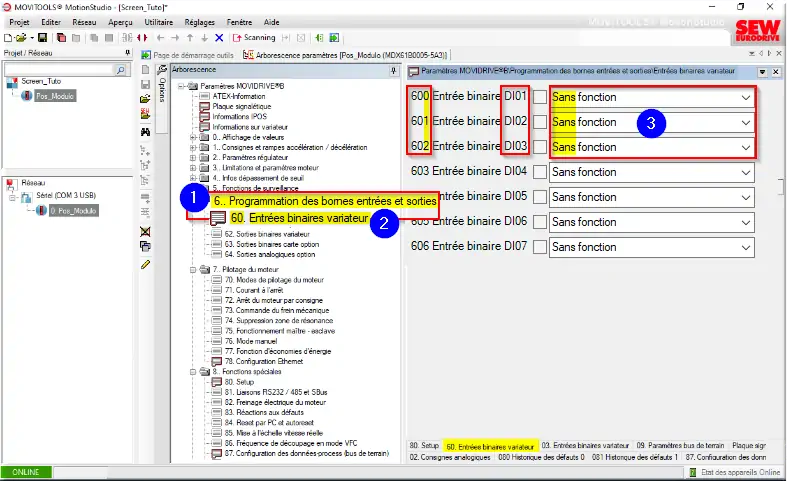Toggle checkbox for 600 Entrée binaire DI01
Screen dimensions: 787x481
540,97
